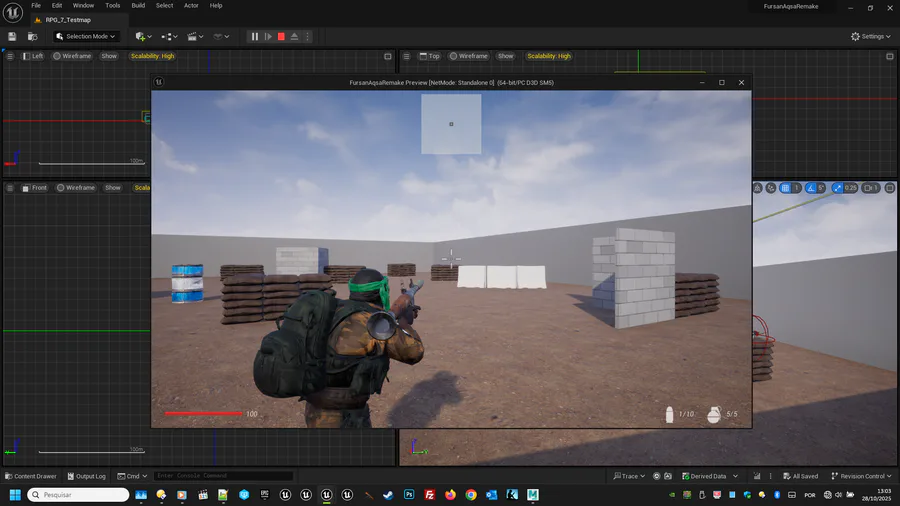Open the add content cube dropdown
Viewport: 900px width, 506px height.
143,36
